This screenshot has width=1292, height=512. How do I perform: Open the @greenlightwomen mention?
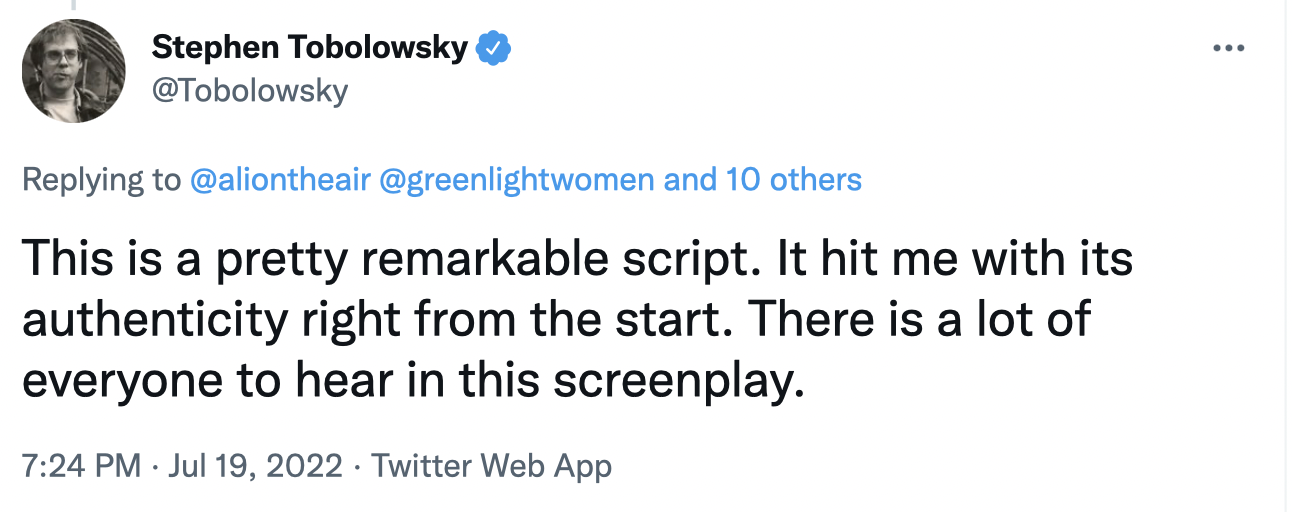click(520, 180)
